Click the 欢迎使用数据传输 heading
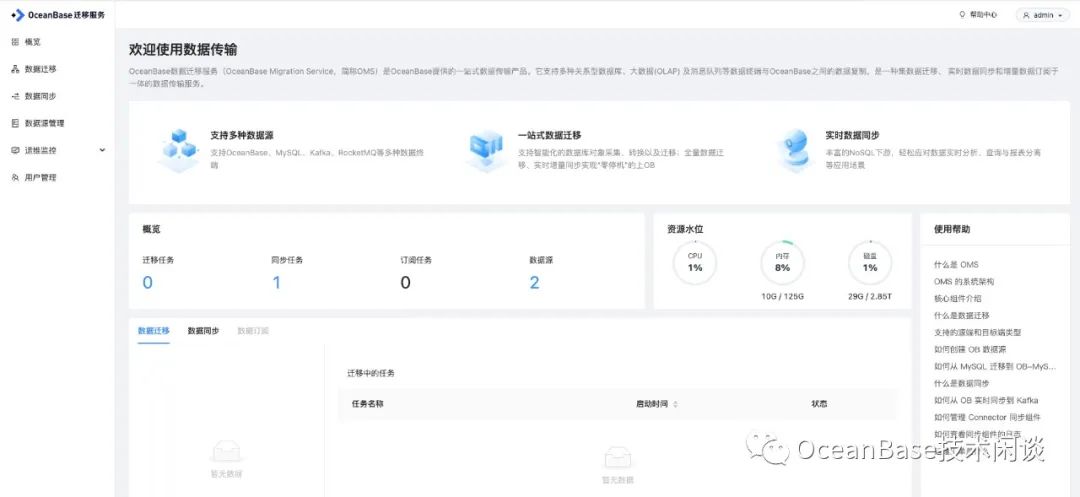Screen dimensions: 1080x497 (x=184, y=50)
